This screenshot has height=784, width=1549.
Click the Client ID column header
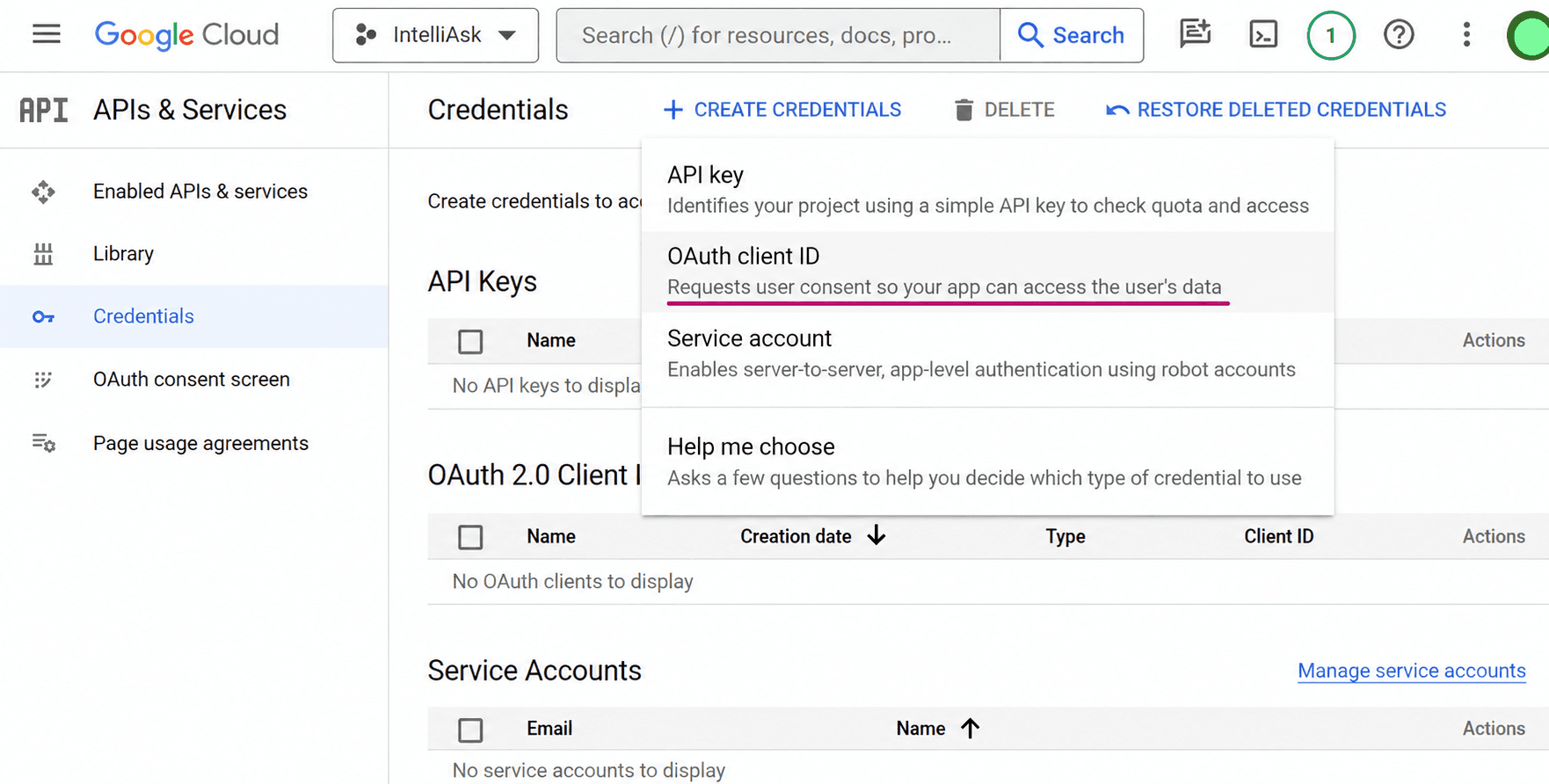(x=1278, y=536)
